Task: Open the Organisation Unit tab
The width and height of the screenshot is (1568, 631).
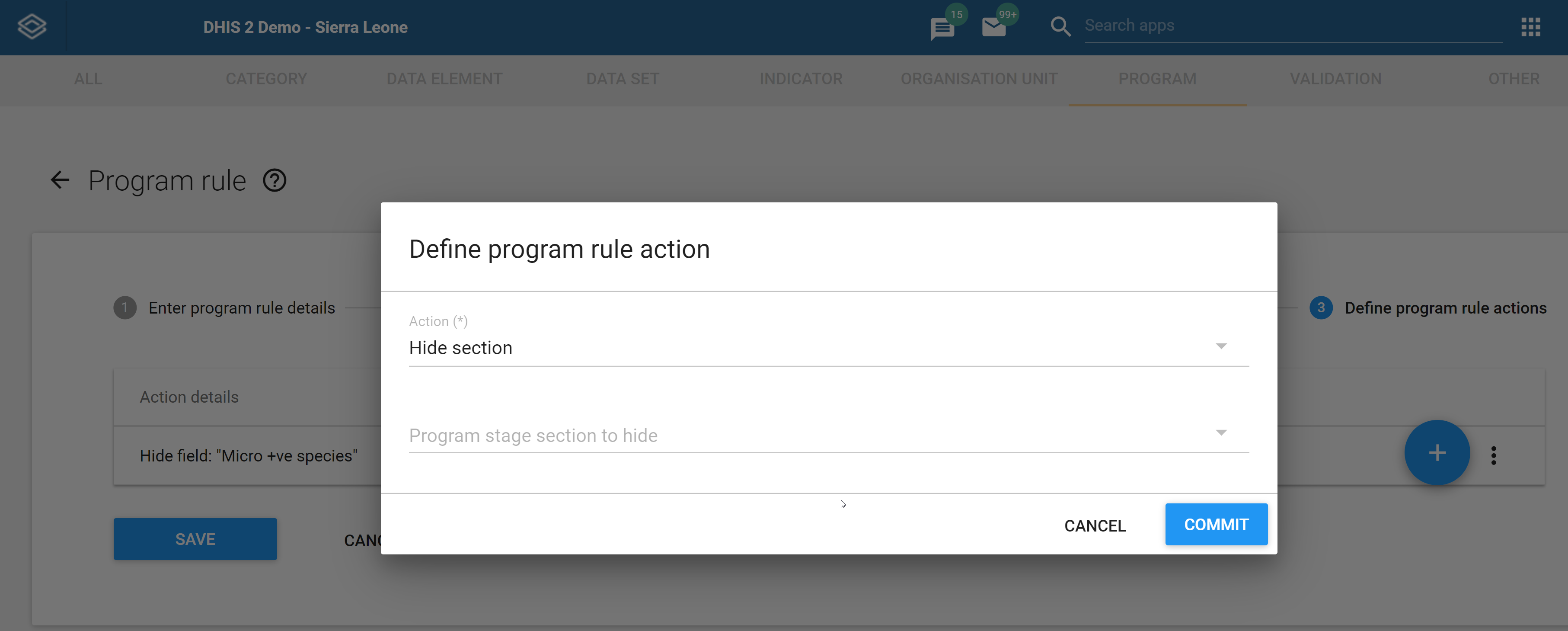Action: click(x=979, y=79)
